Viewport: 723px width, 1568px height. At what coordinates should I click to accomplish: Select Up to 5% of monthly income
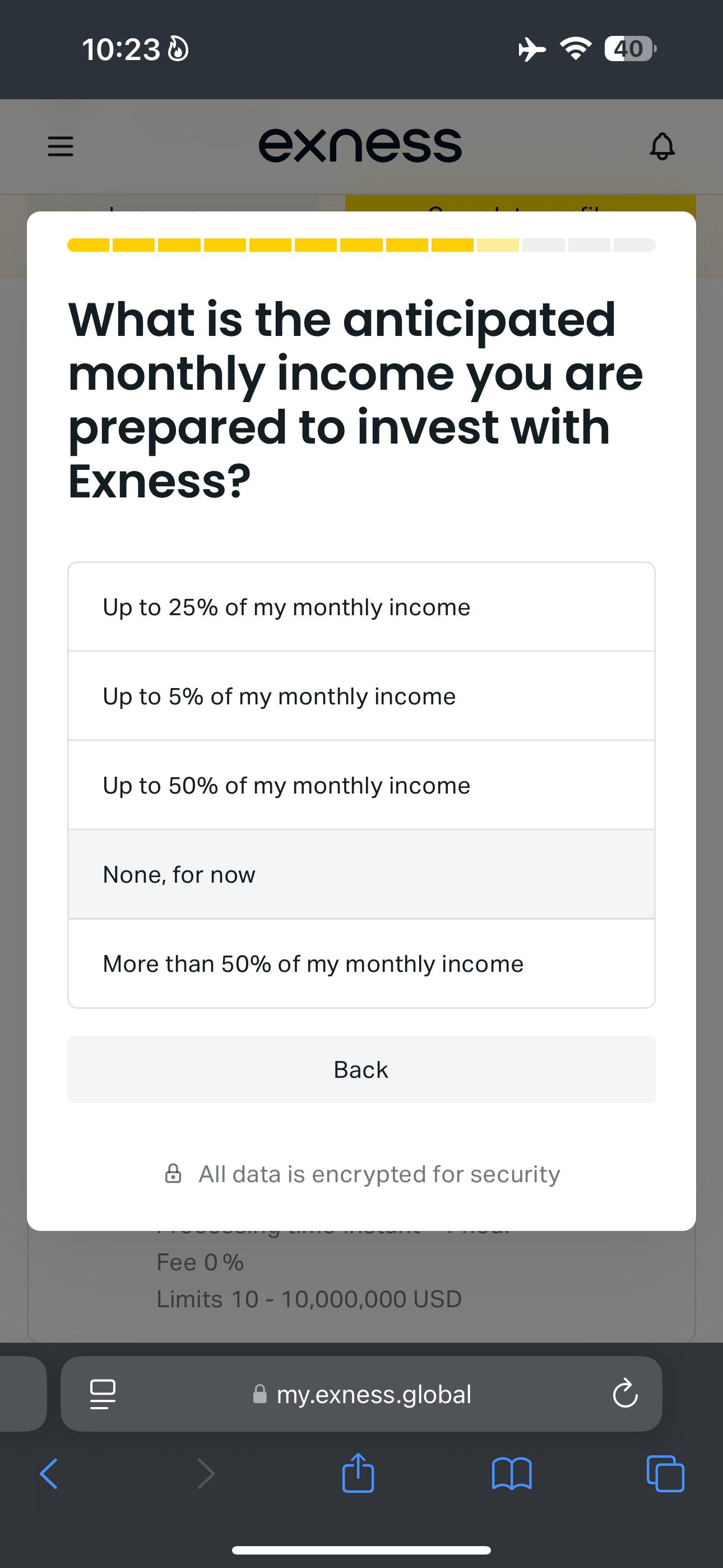click(x=361, y=696)
